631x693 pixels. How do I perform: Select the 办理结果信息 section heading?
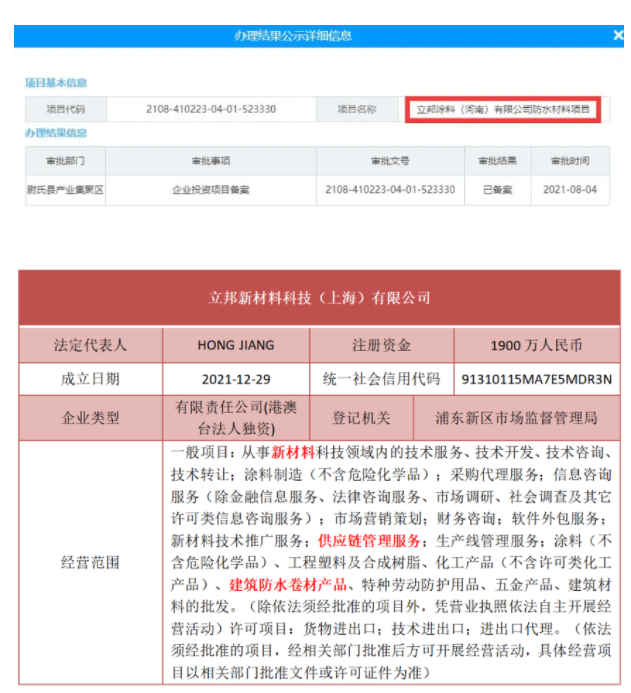(x=56, y=133)
